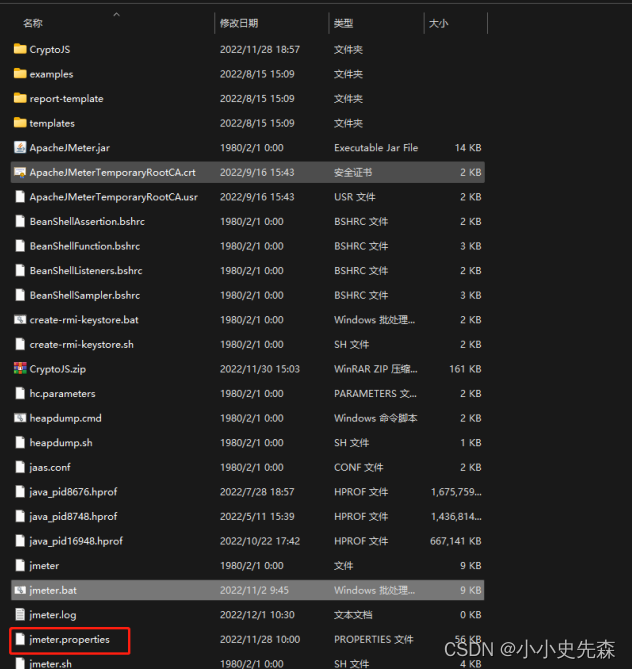Click the jmeter.bat batch file icon

click(20, 590)
